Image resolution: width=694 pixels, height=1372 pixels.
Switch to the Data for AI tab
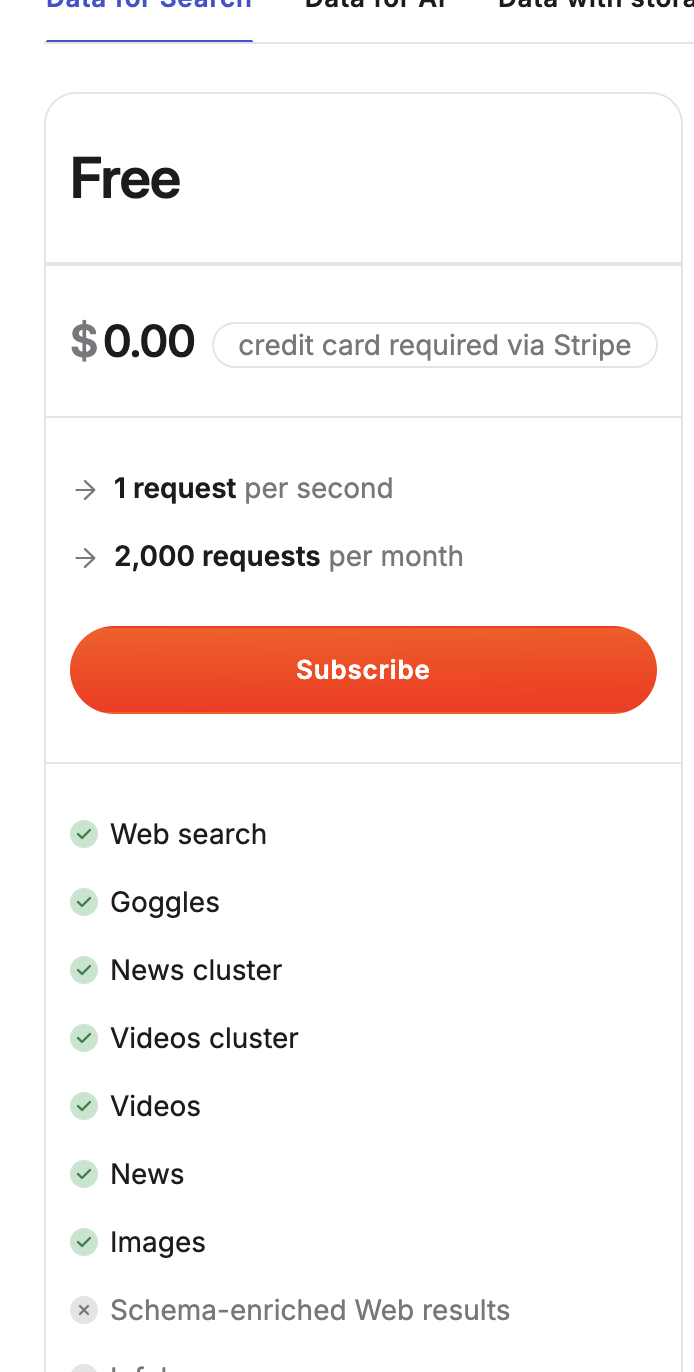tap(376, 8)
